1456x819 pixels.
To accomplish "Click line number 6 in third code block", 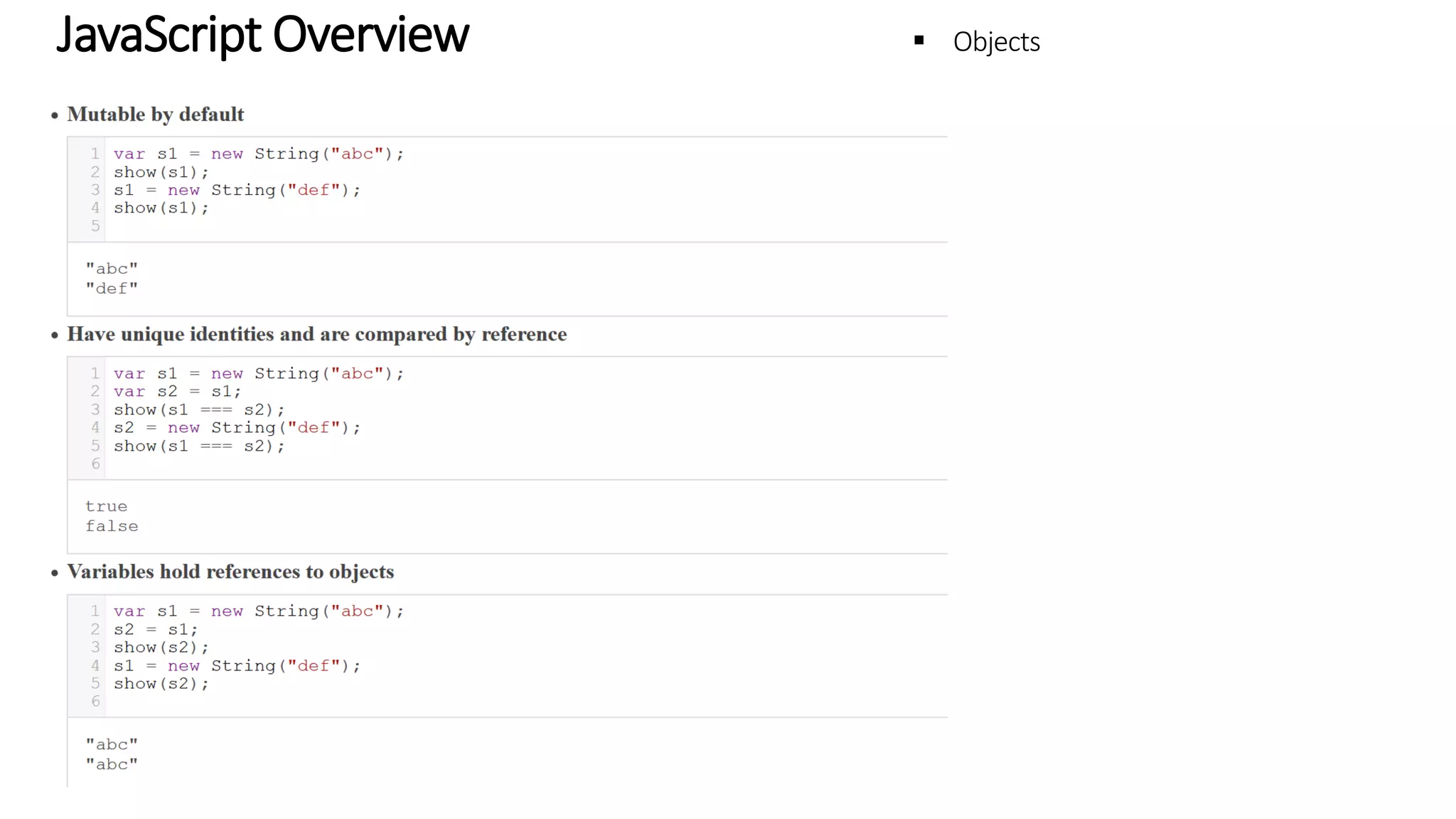I will (x=95, y=702).
